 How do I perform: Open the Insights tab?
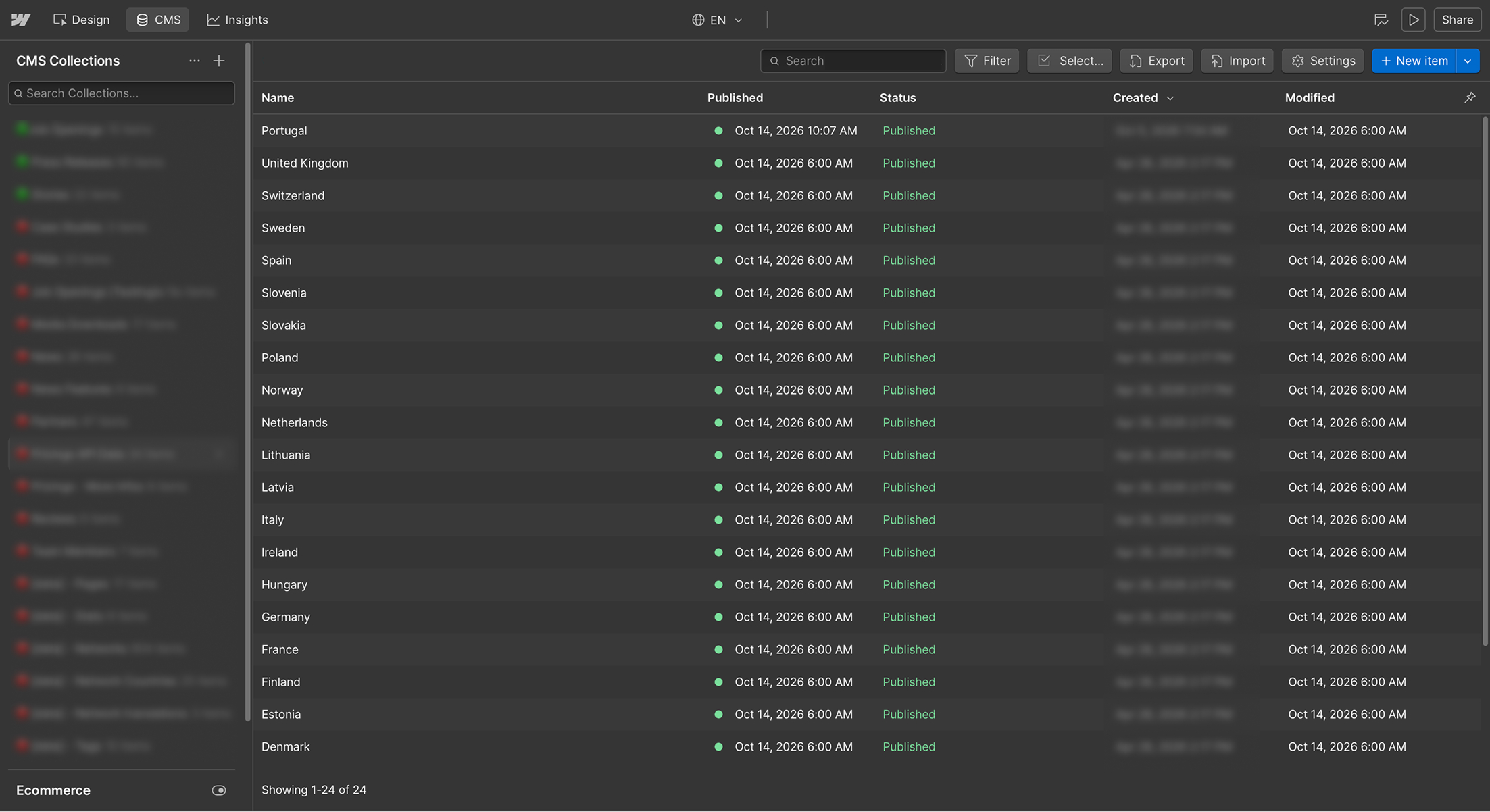pos(237,20)
